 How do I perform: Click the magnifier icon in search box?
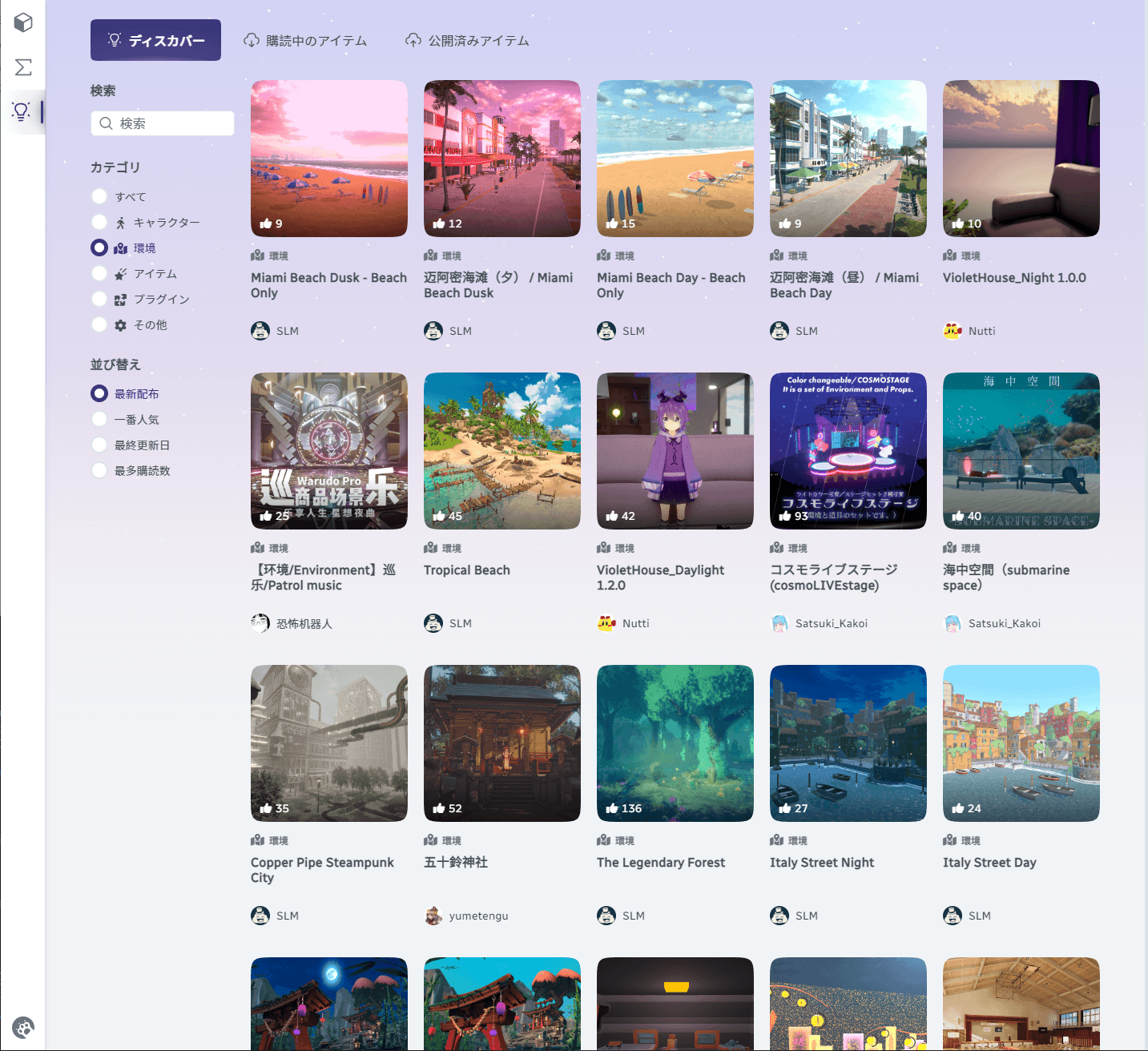coord(106,123)
